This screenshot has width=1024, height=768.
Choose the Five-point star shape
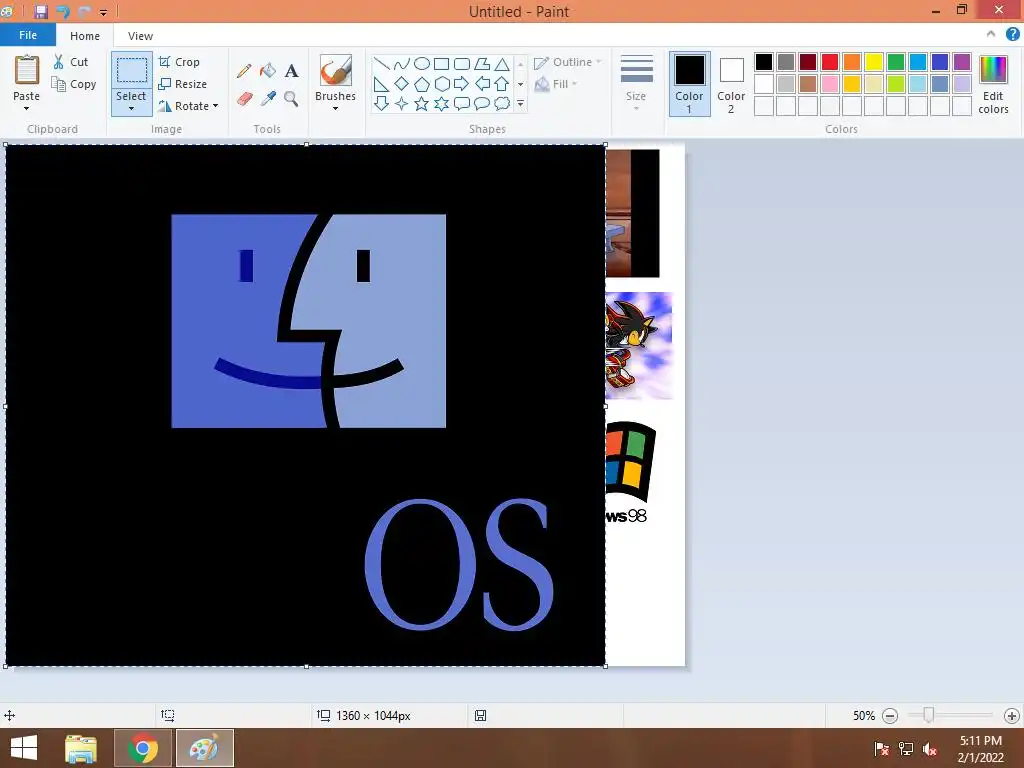(x=422, y=103)
